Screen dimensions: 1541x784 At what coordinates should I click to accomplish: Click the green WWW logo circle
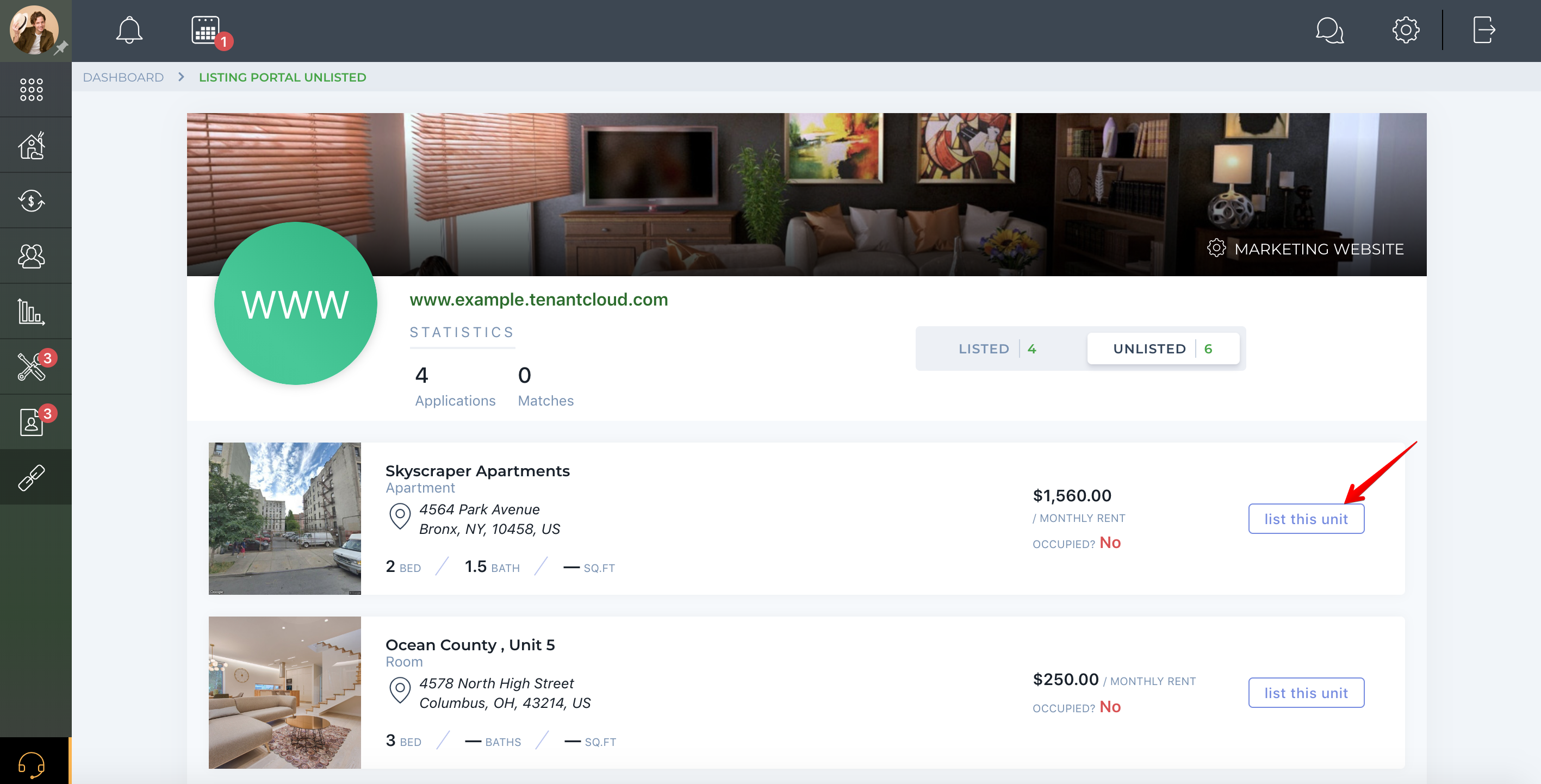coord(295,303)
